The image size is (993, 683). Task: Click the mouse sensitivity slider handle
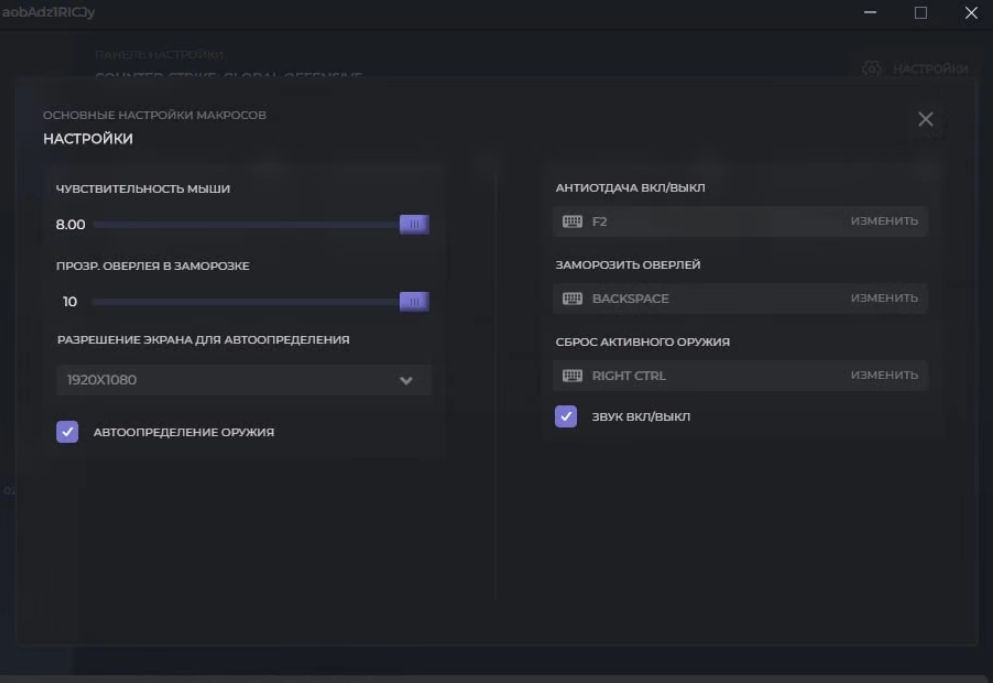tap(414, 224)
